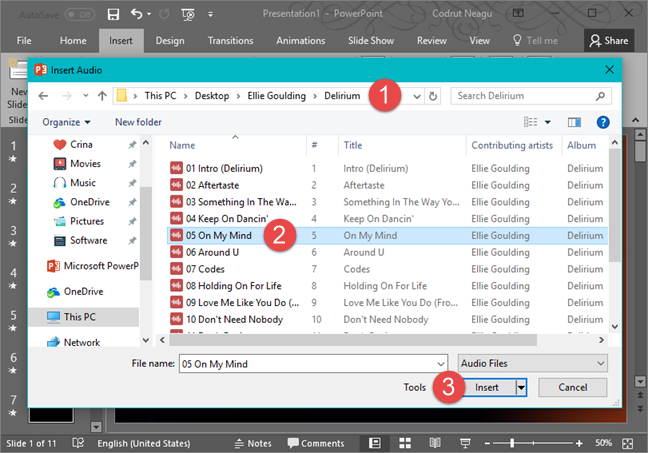Select the 08 Holding On For Life file

[x=226, y=286]
